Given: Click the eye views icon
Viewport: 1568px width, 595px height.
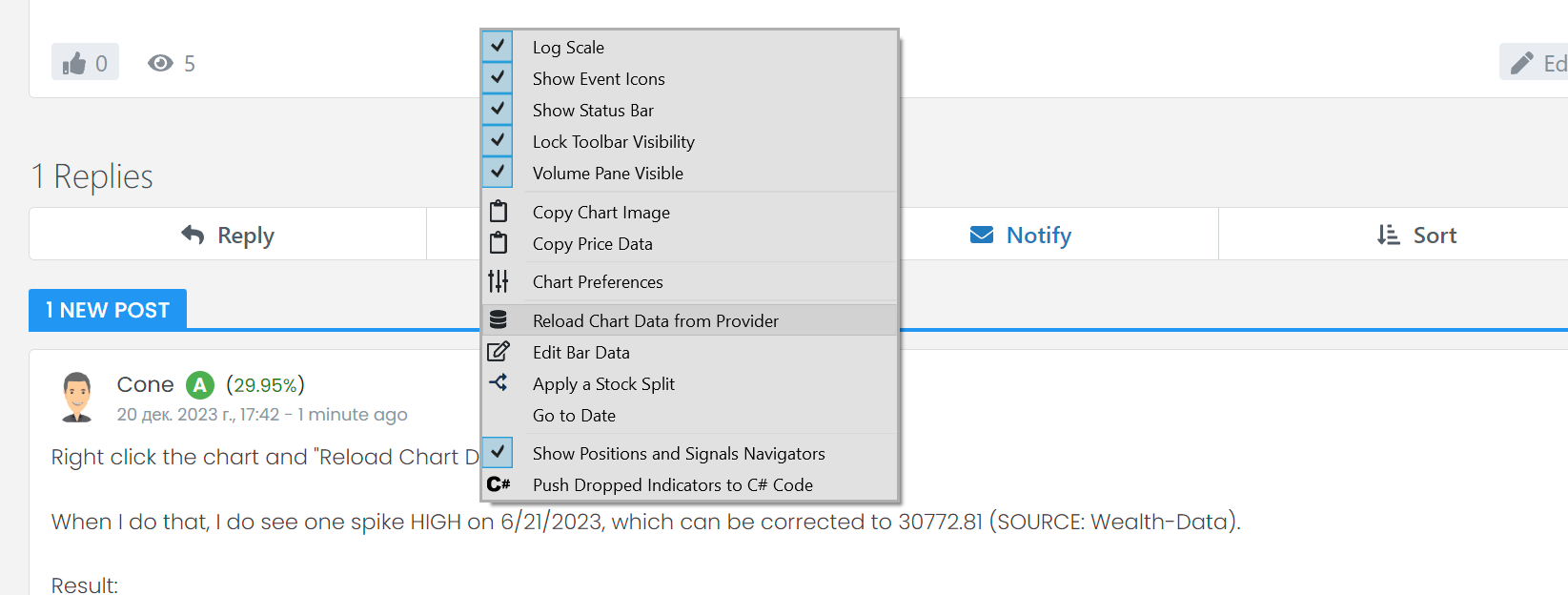Looking at the screenshot, I should pos(160,63).
